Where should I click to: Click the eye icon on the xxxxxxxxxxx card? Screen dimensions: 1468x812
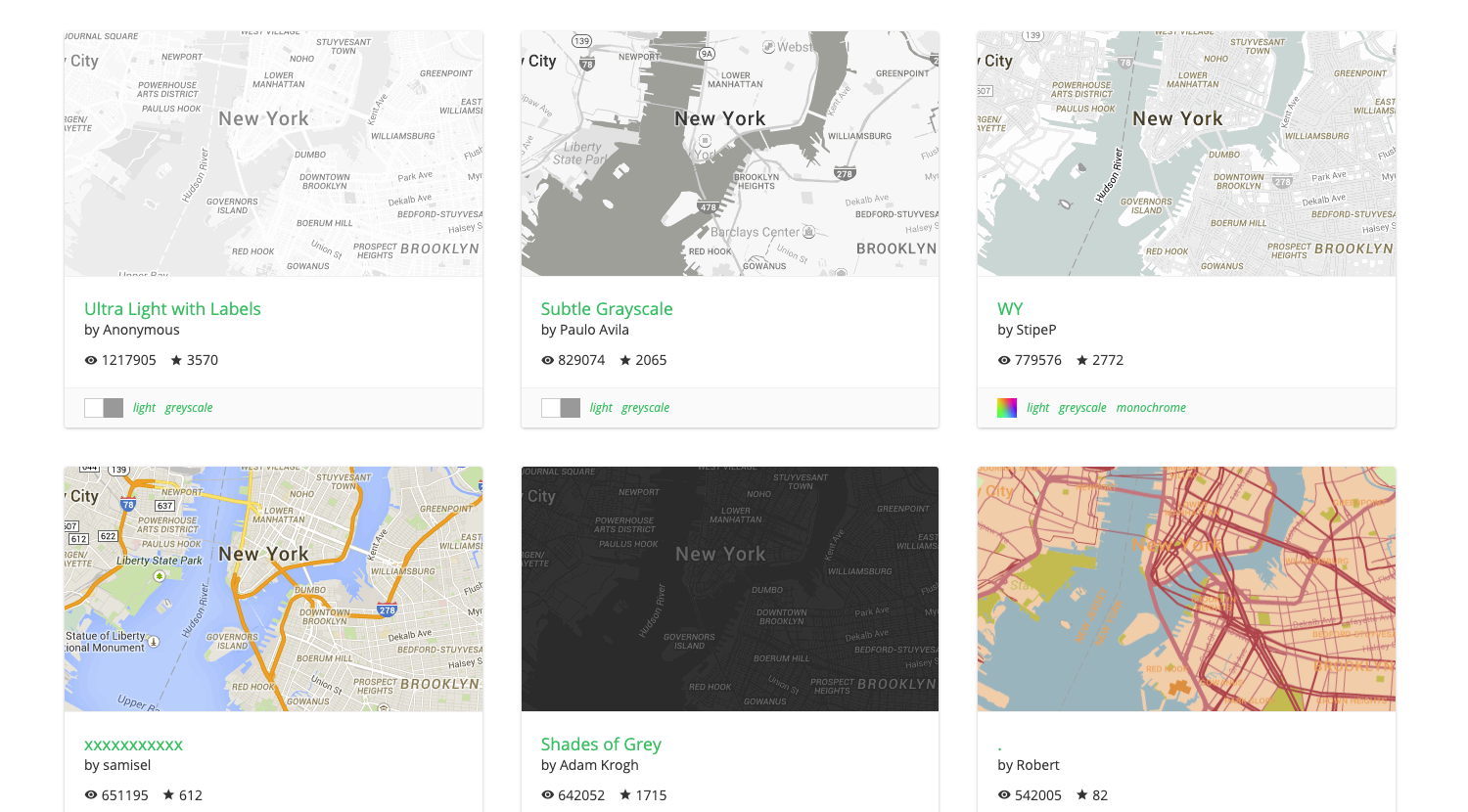(x=90, y=795)
